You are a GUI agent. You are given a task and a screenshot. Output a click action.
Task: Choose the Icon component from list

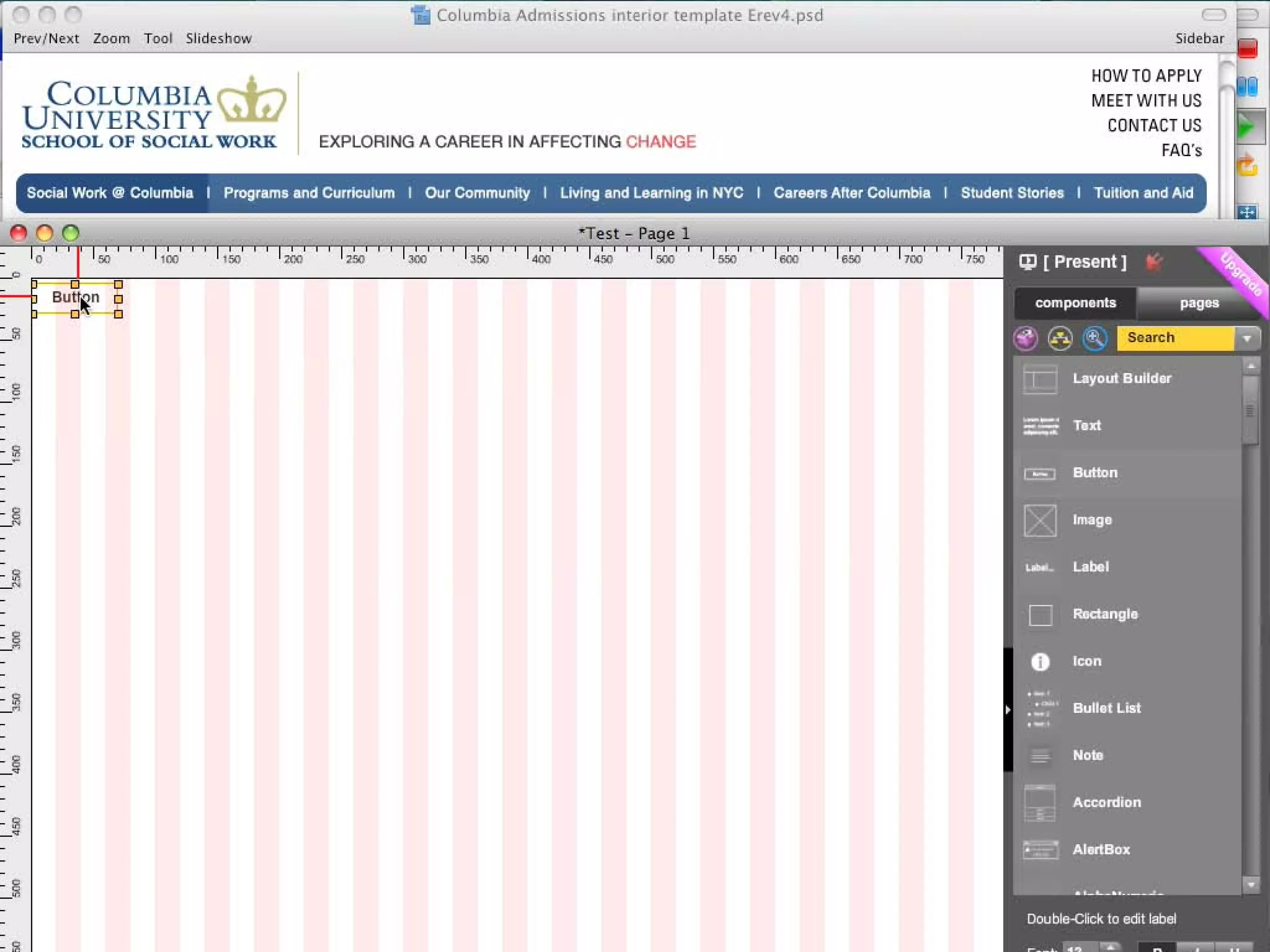pos(1086,661)
